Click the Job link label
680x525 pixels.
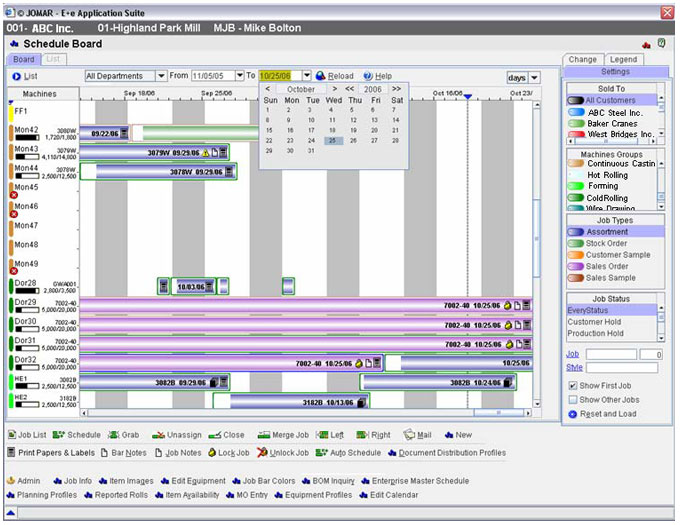tap(572, 354)
